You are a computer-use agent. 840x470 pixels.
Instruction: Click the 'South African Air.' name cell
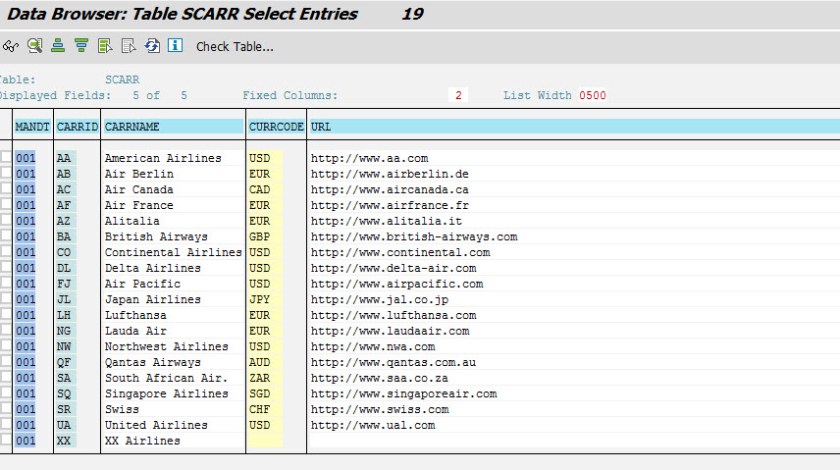pyautogui.click(x=166, y=378)
